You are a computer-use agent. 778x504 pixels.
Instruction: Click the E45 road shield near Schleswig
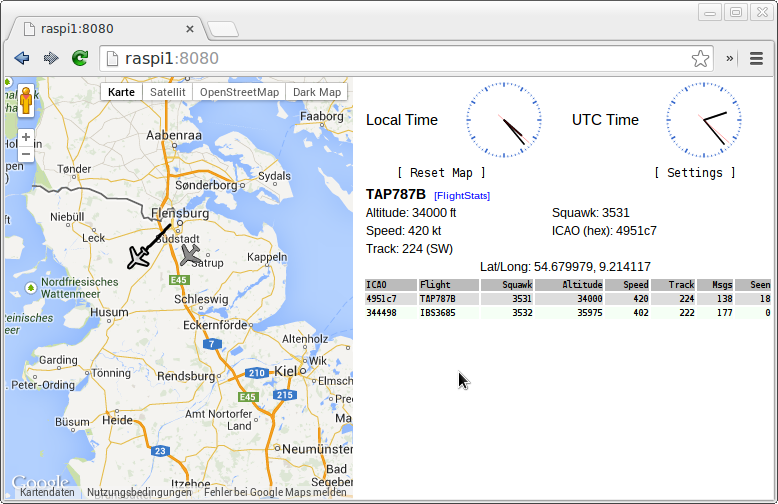point(179,280)
